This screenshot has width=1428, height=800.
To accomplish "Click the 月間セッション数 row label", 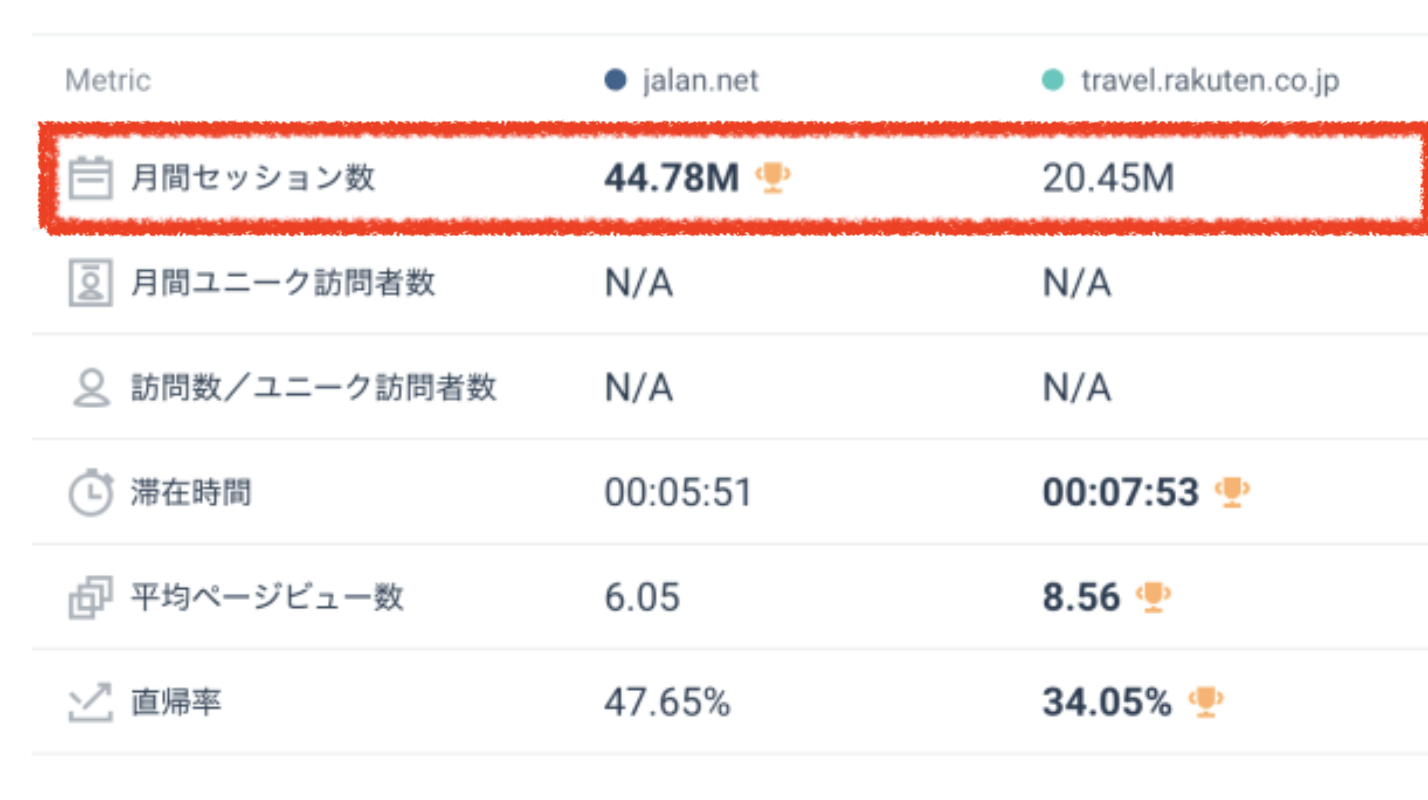I will [x=253, y=178].
